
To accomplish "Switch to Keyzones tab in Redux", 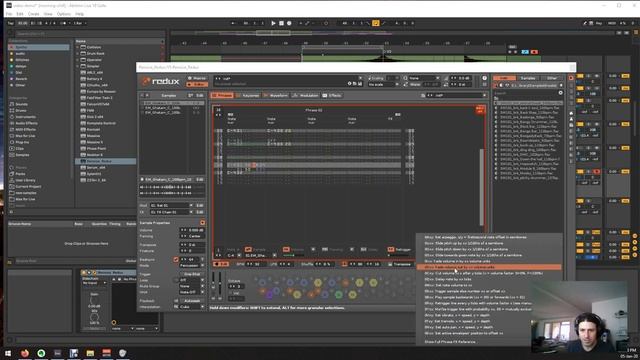I will point(248,96).
